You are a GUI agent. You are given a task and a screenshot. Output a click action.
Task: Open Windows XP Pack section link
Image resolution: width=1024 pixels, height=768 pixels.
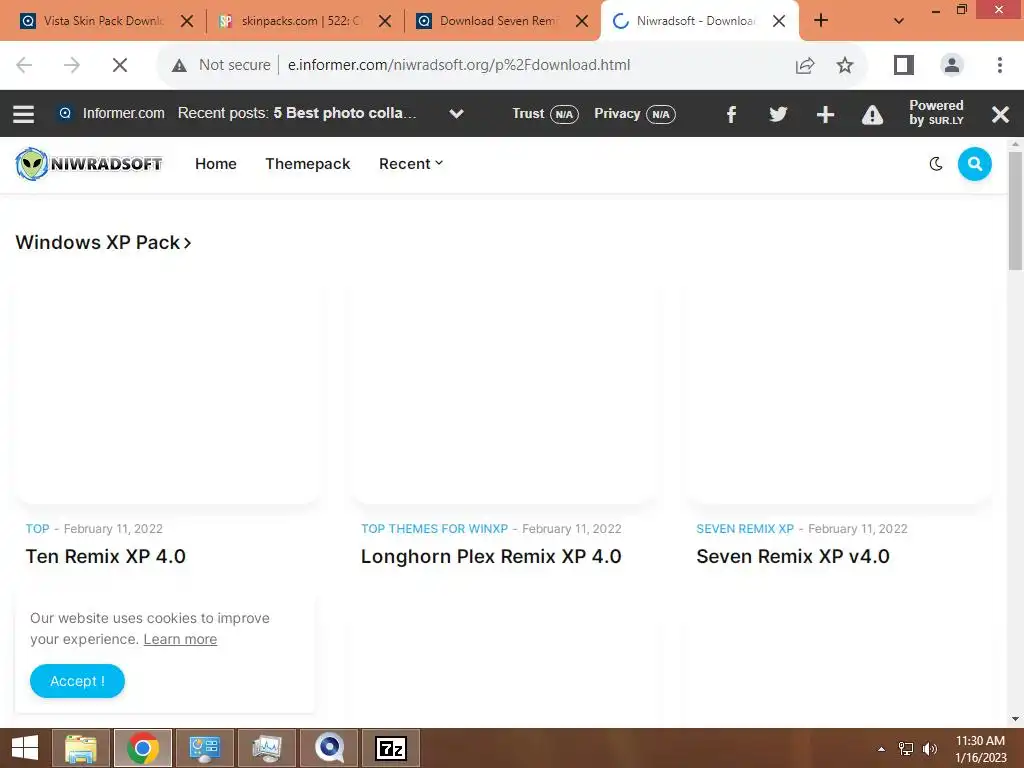click(x=103, y=242)
